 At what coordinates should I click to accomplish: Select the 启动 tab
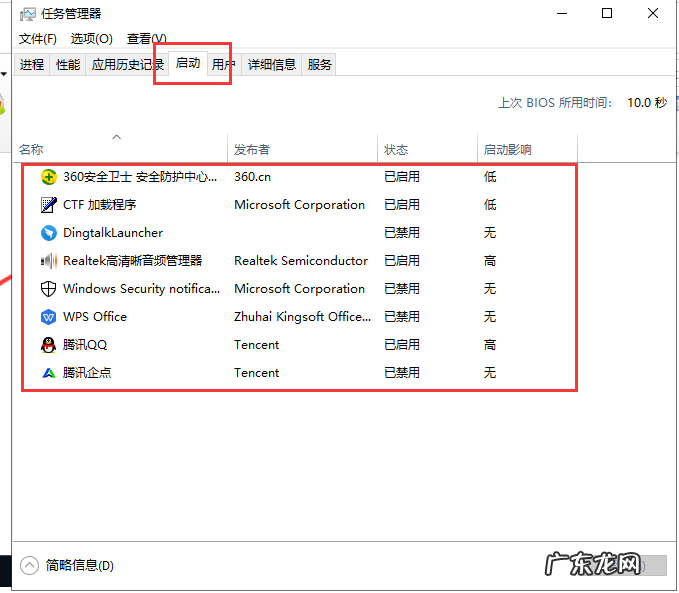(x=188, y=64)
